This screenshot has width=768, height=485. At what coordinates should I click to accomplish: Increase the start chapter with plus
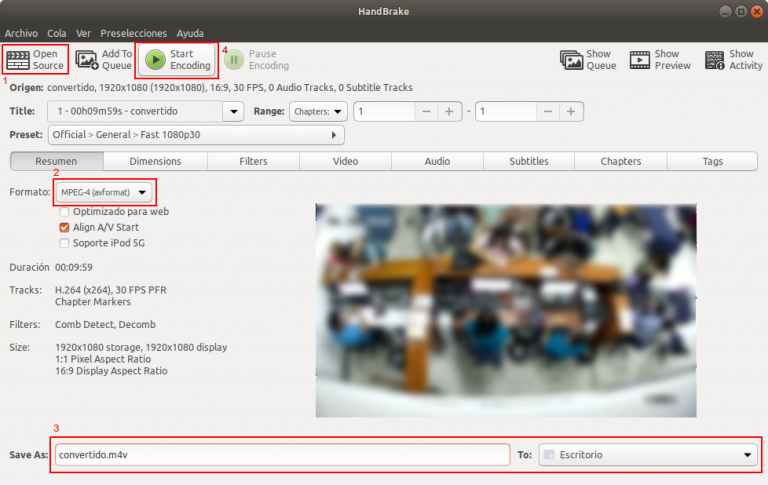coord(449,112)
